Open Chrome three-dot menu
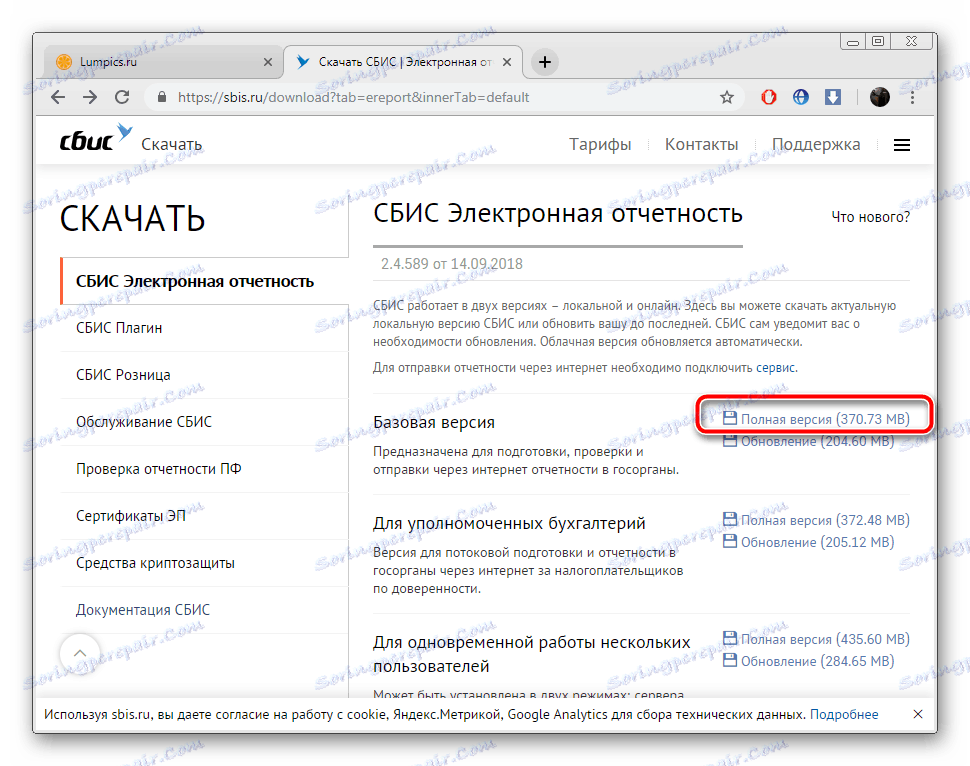 tap(912, 97)
